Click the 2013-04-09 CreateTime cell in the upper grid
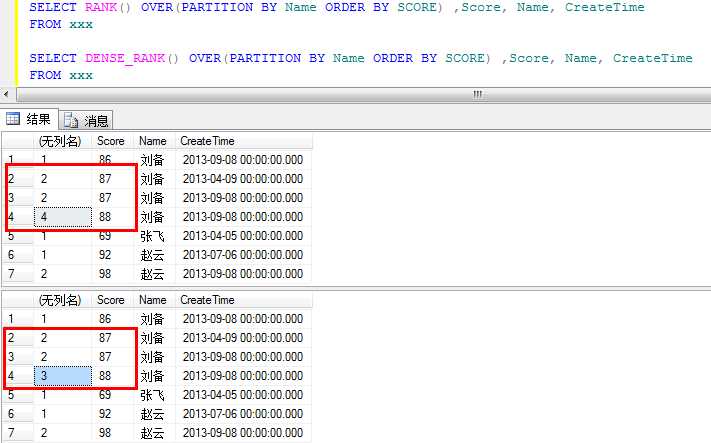Screen dimensions: 711x443 [244, 179]
